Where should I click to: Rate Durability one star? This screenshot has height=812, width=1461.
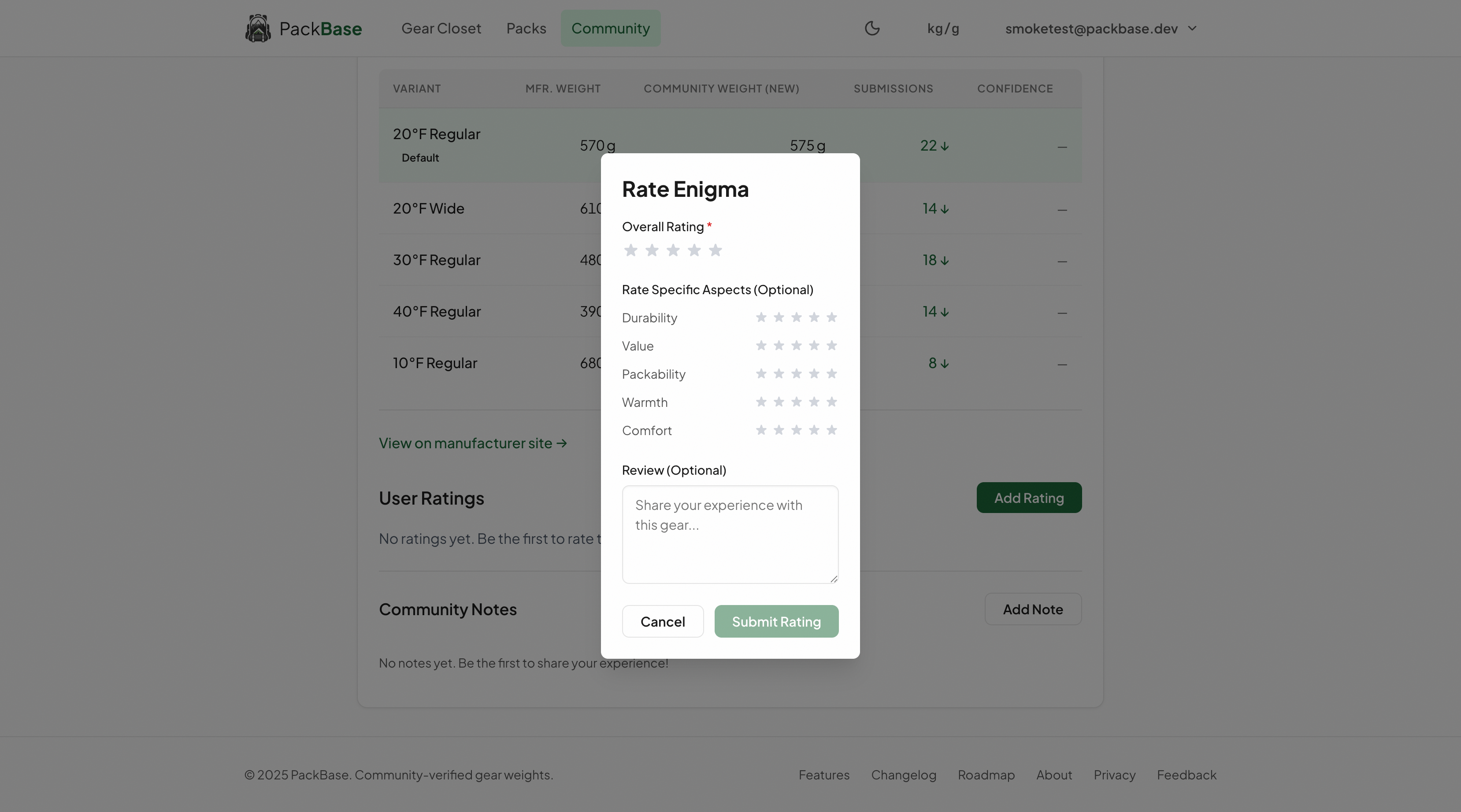point(761,317)
